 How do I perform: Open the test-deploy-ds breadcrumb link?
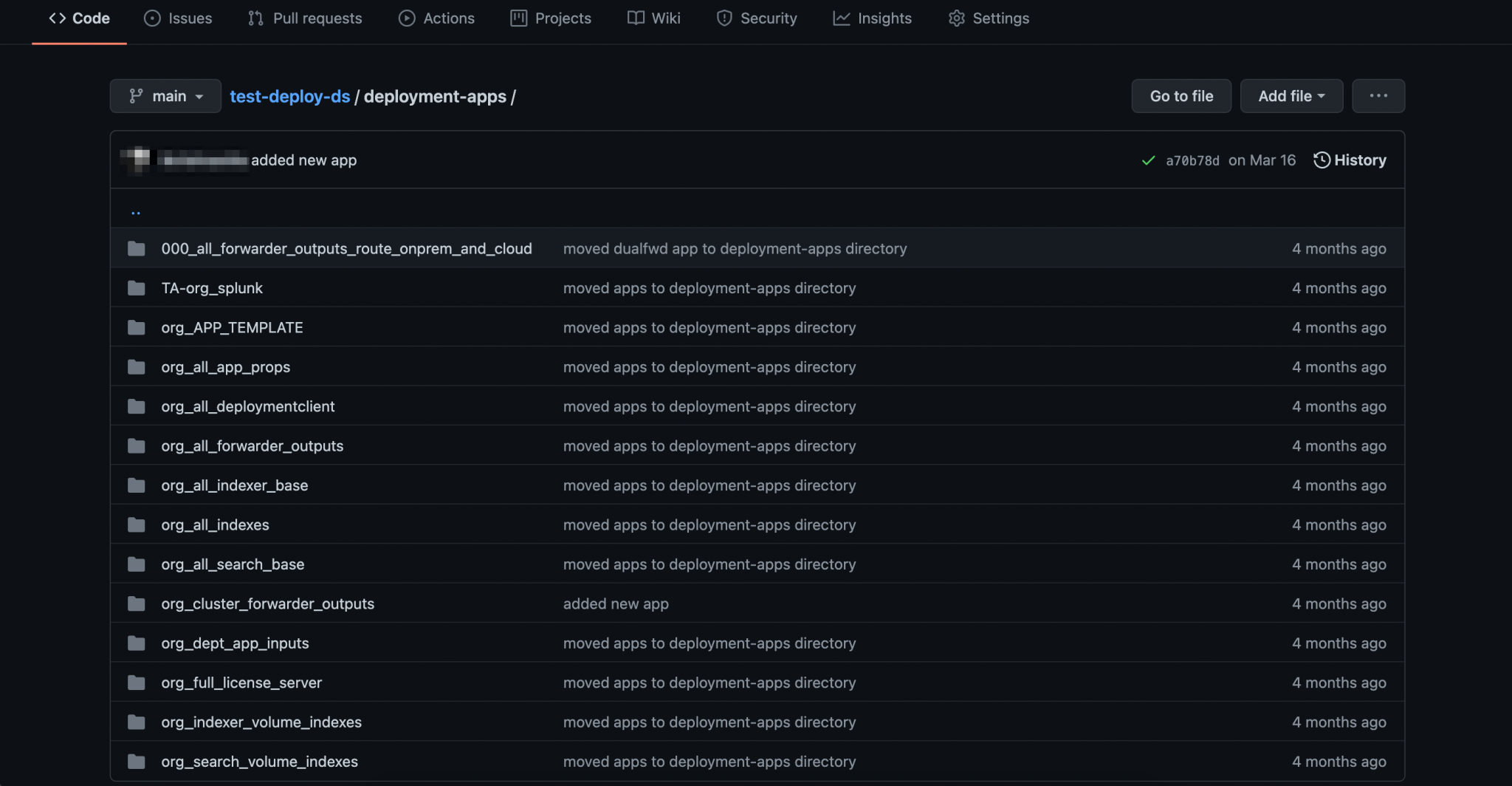pyautogui.click(x=289, y=96)
